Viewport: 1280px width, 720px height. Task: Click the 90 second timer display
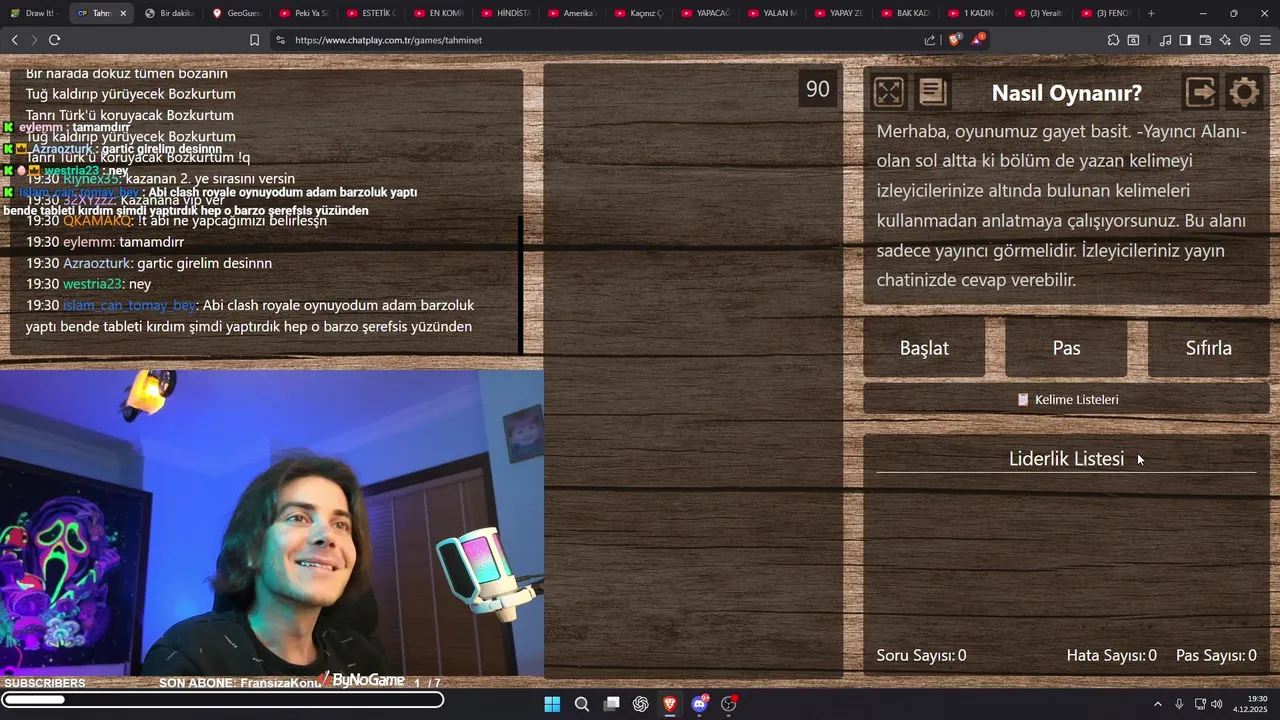(818, 89)
